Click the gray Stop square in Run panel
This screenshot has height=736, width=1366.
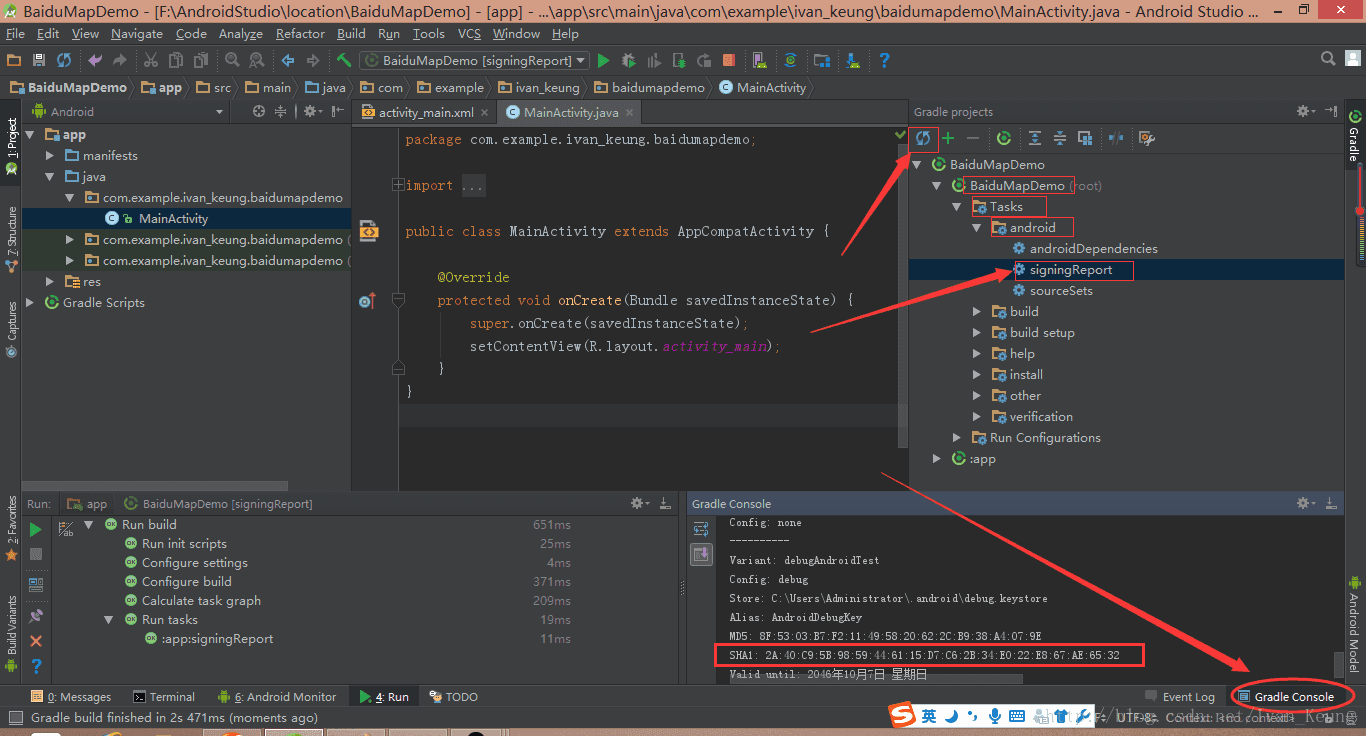point(36,553)
